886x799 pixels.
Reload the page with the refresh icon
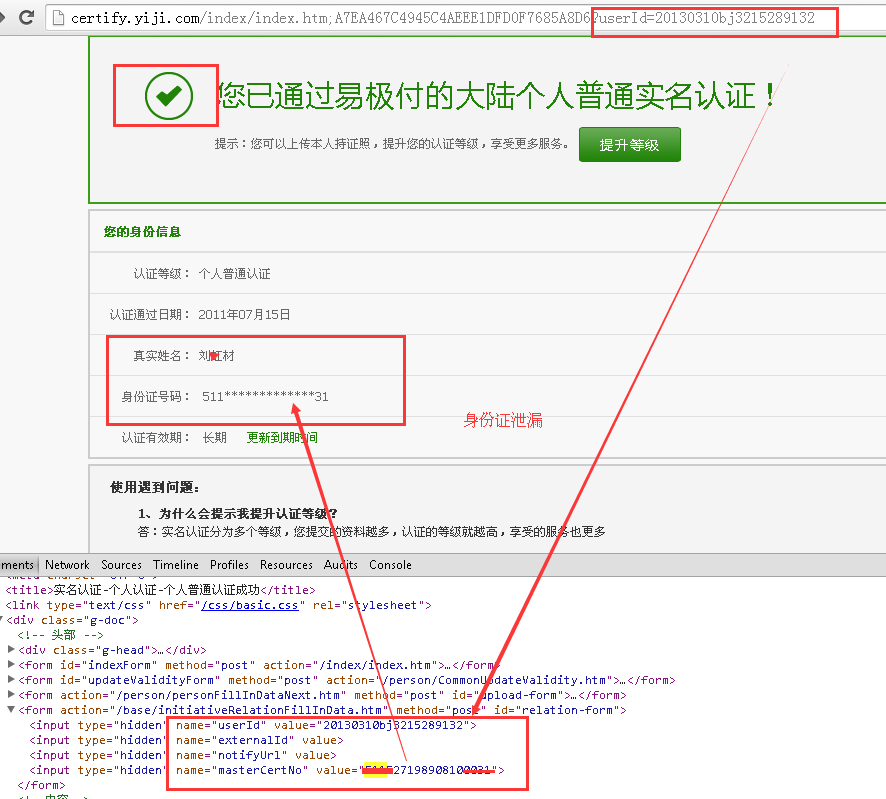(x=27, y=18)
